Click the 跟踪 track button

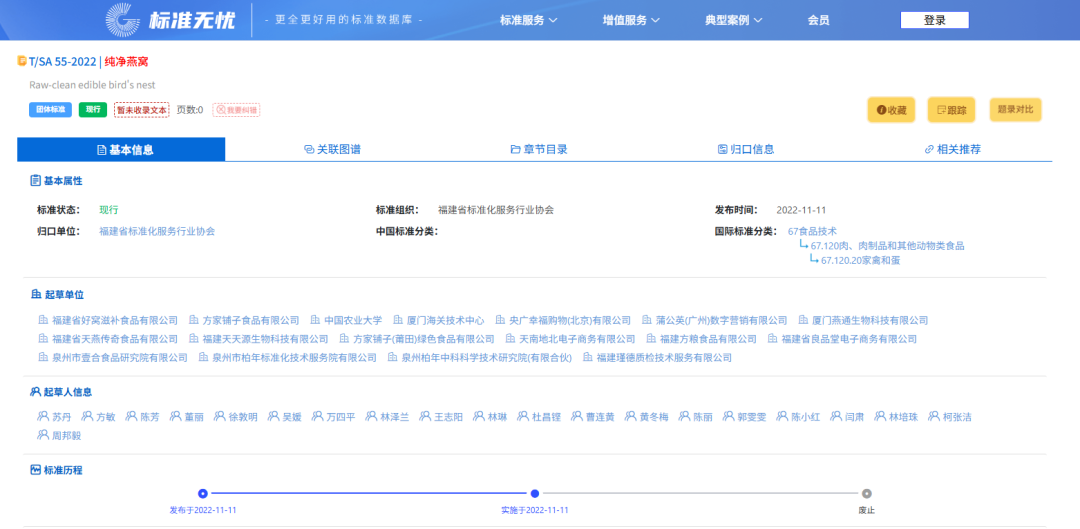(951, 110)
